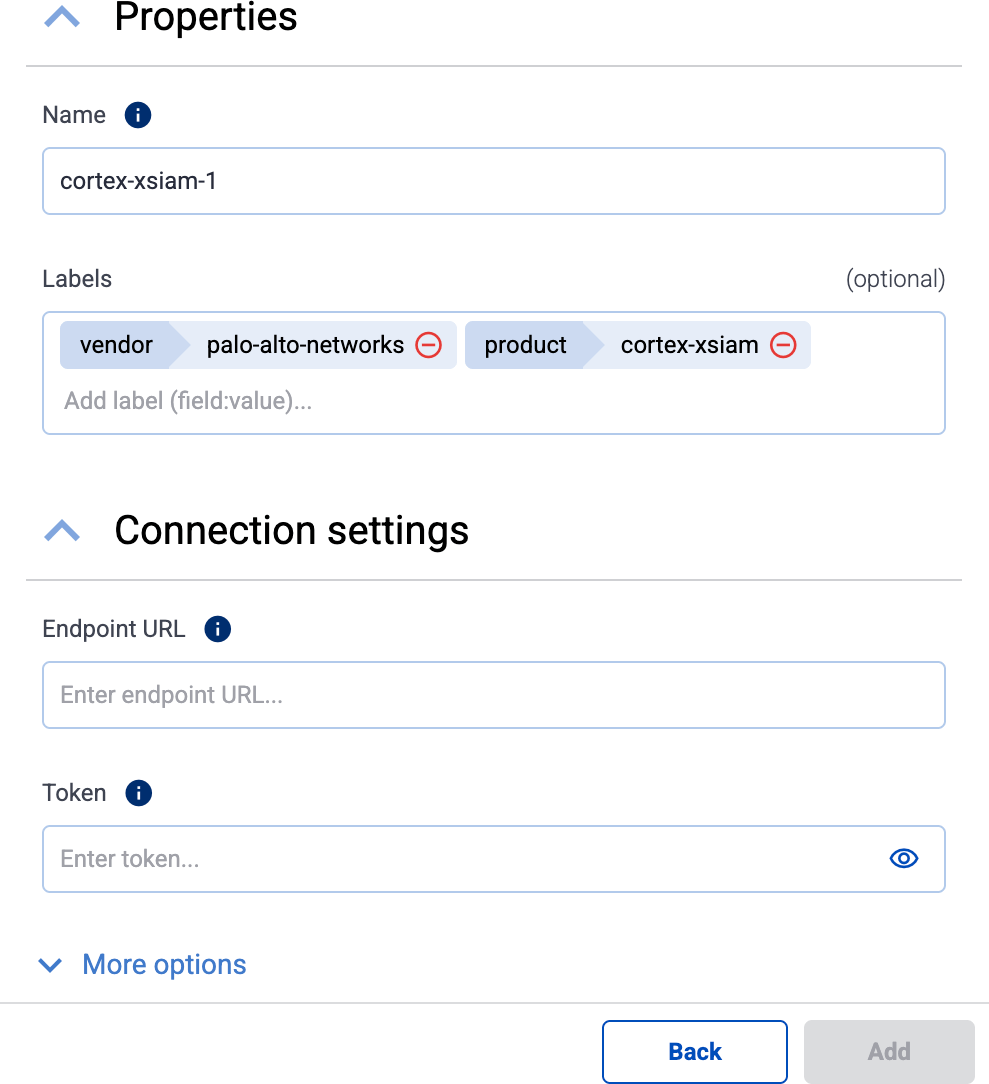This screenshot has width=989, height=1084.
Task: Click the product label chip
Action: coord(525,345)
